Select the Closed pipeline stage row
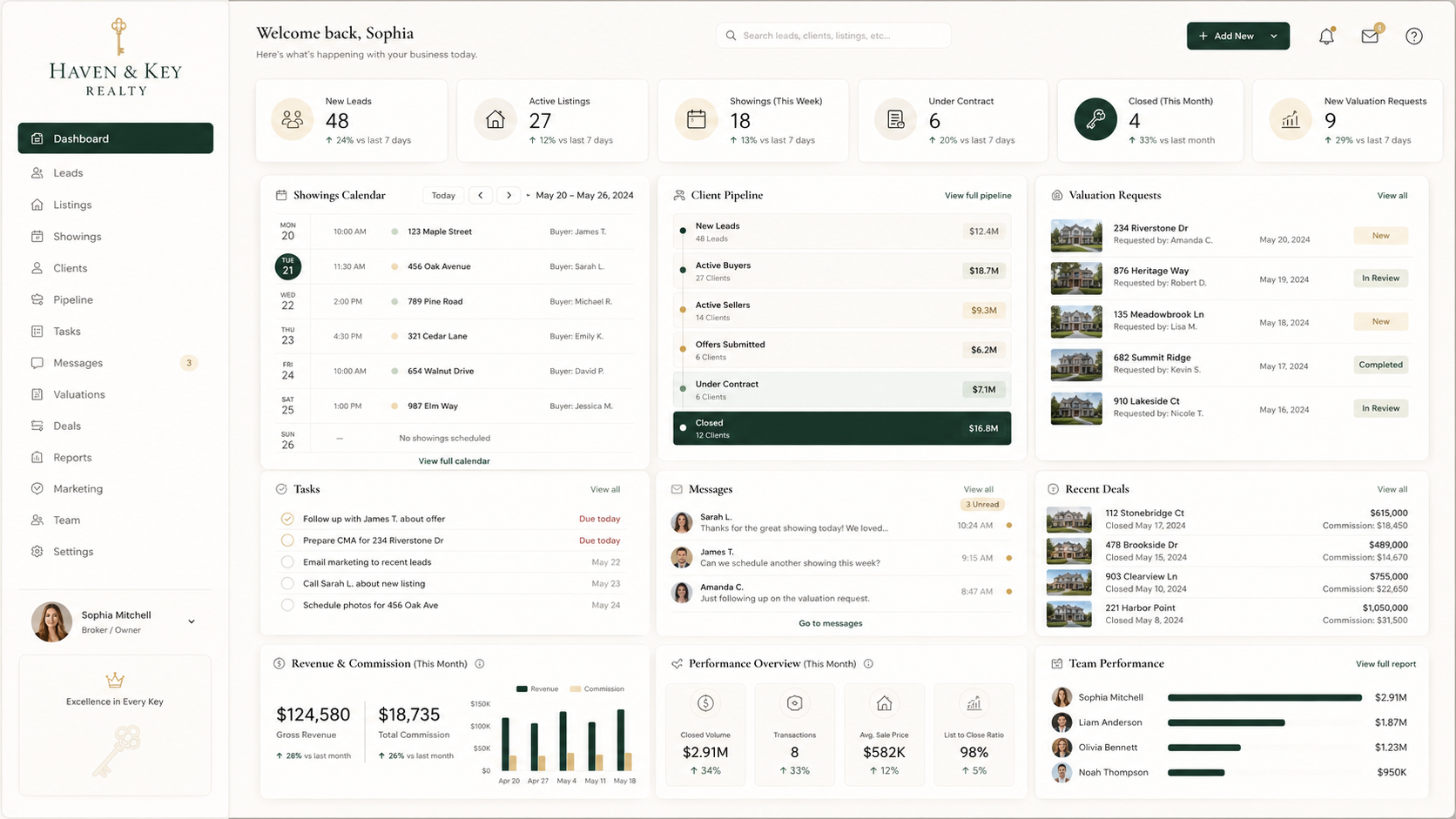 pyautogui.click(x=842, y=428)
